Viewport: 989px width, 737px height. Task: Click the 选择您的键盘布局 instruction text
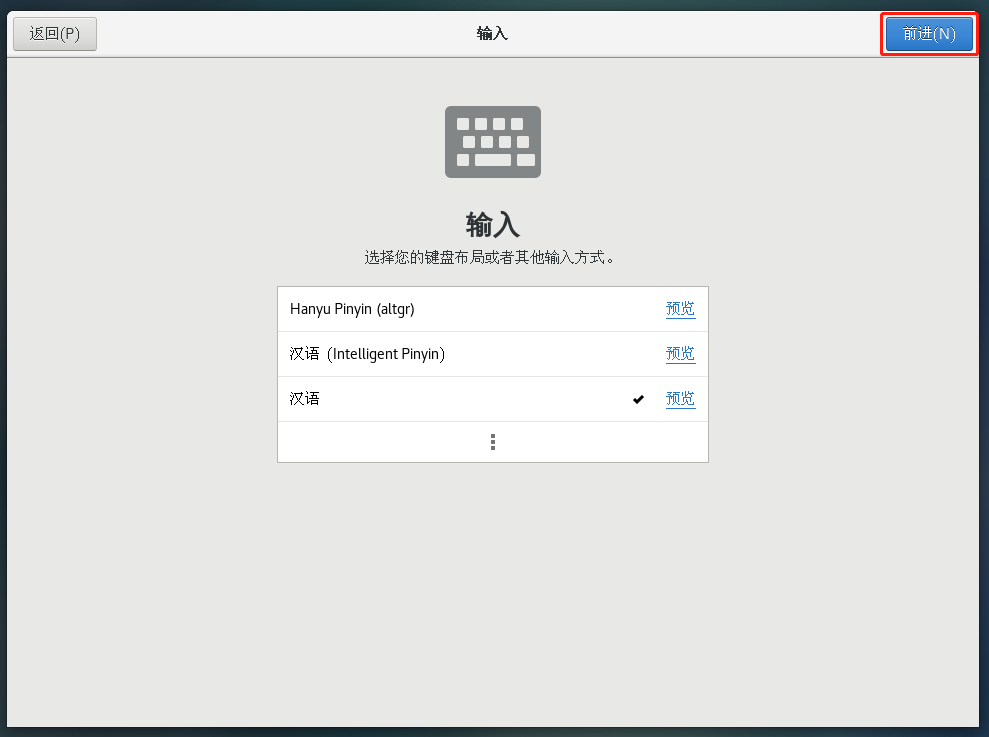tap(489, 257)
